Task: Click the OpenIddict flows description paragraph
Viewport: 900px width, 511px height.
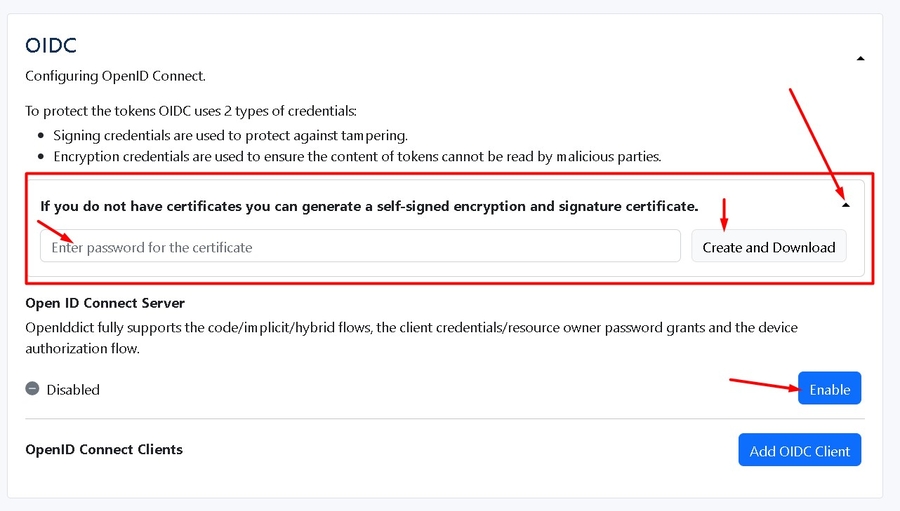Action: click(x=411, y=338)
